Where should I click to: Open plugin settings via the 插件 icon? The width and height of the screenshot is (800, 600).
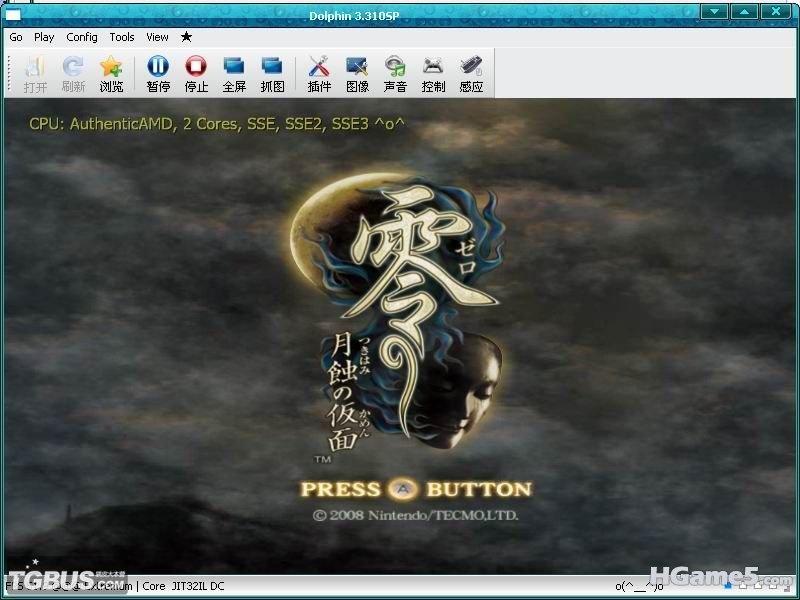[x=319, y=73]
